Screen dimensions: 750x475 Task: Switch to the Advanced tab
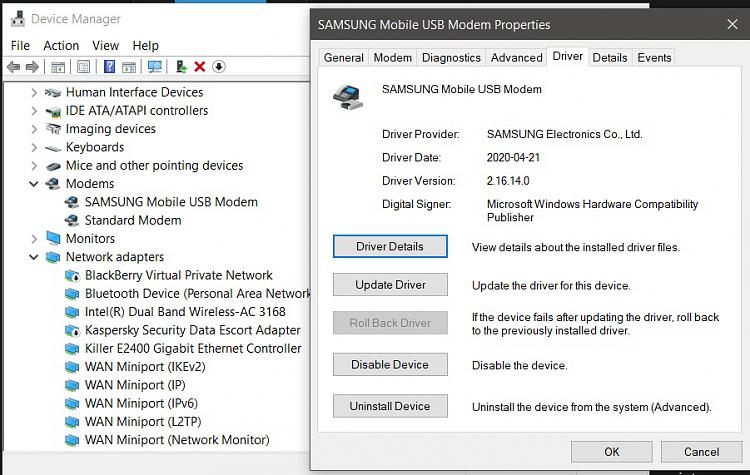coord(517,57)
